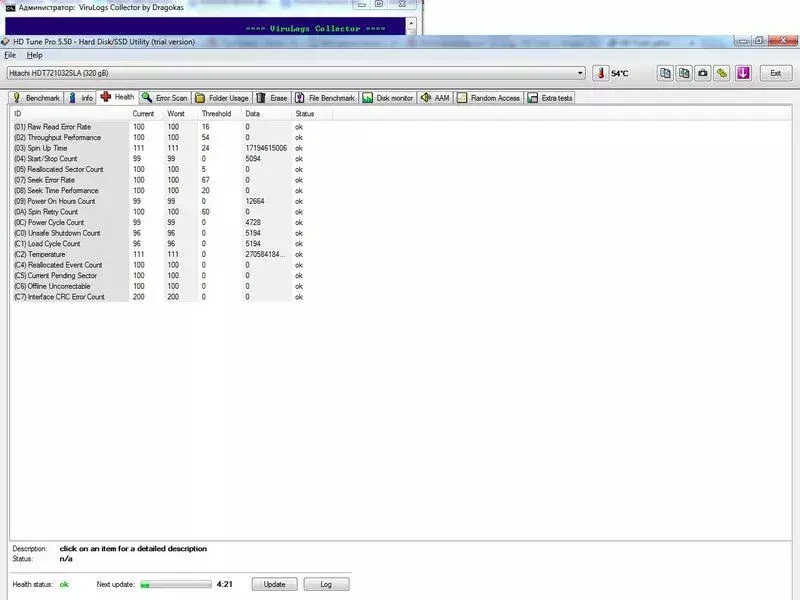800x600 pixels.
Task: Select the Health tab
Action: pos(118,97)
